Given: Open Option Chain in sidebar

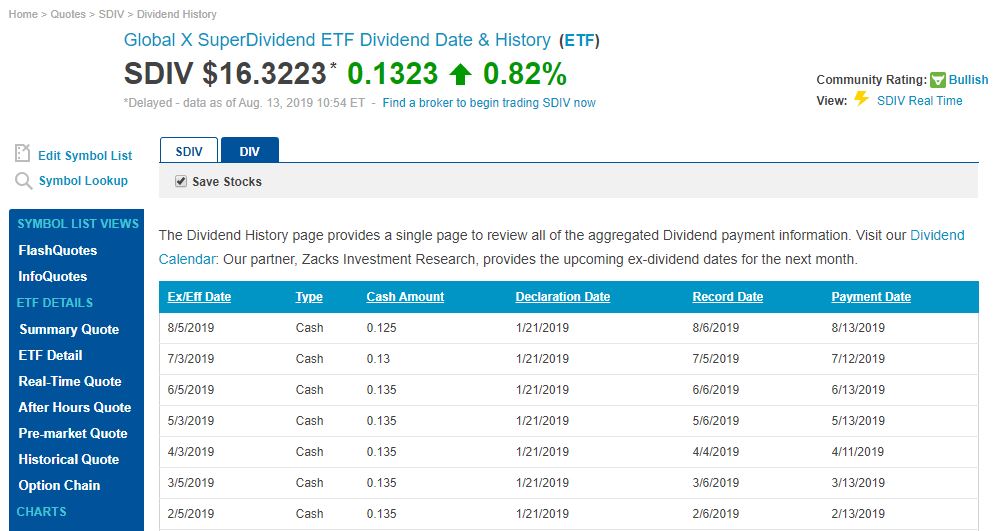Looking at the screenshot, I should tap(60, 485).
